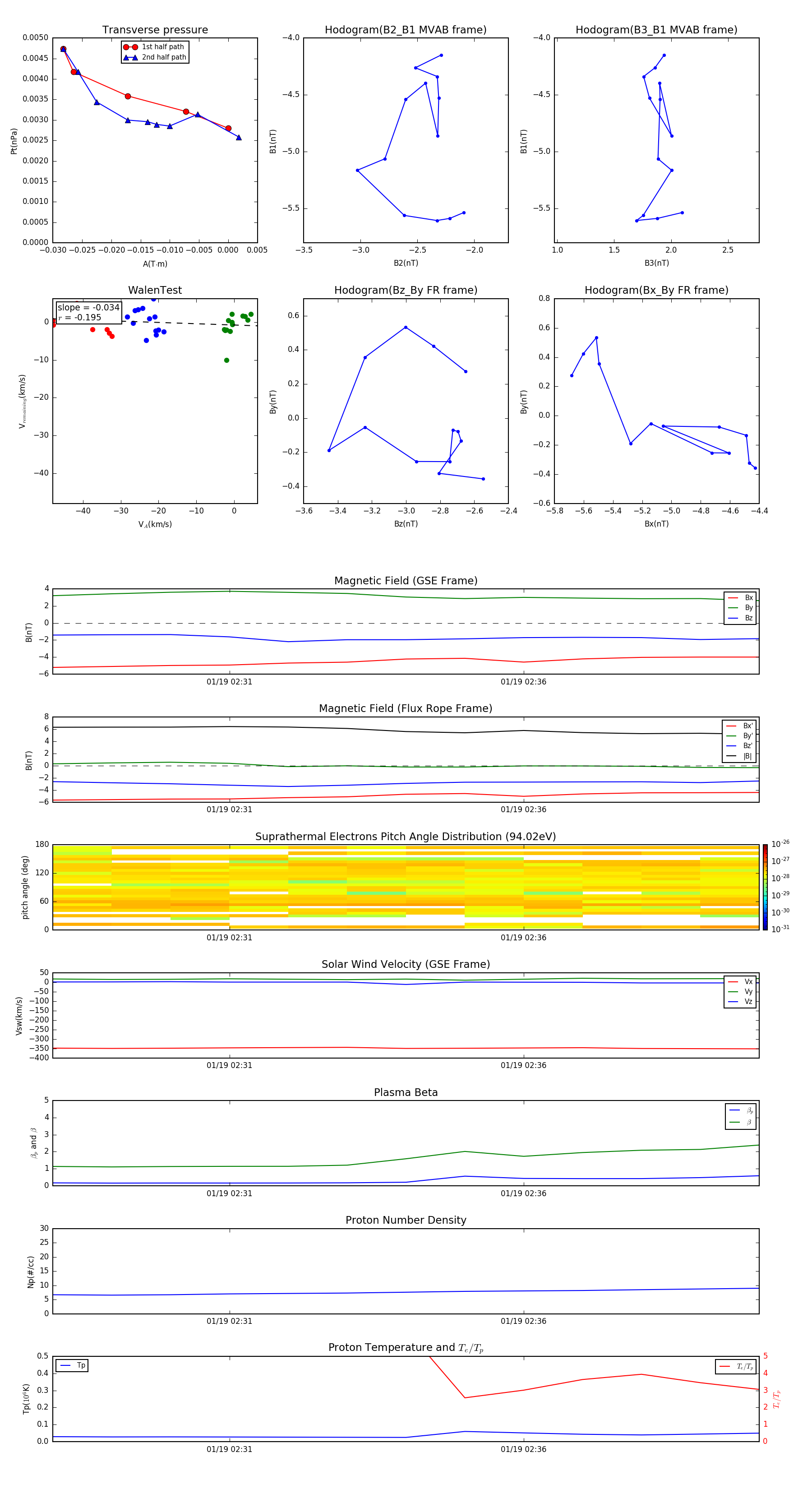Image resolution: width=812 pixels, height=1489 pixels.
Task: Click the "Hodogram(Bz_By FR frame)" title
Action: [x=406, y=290]
